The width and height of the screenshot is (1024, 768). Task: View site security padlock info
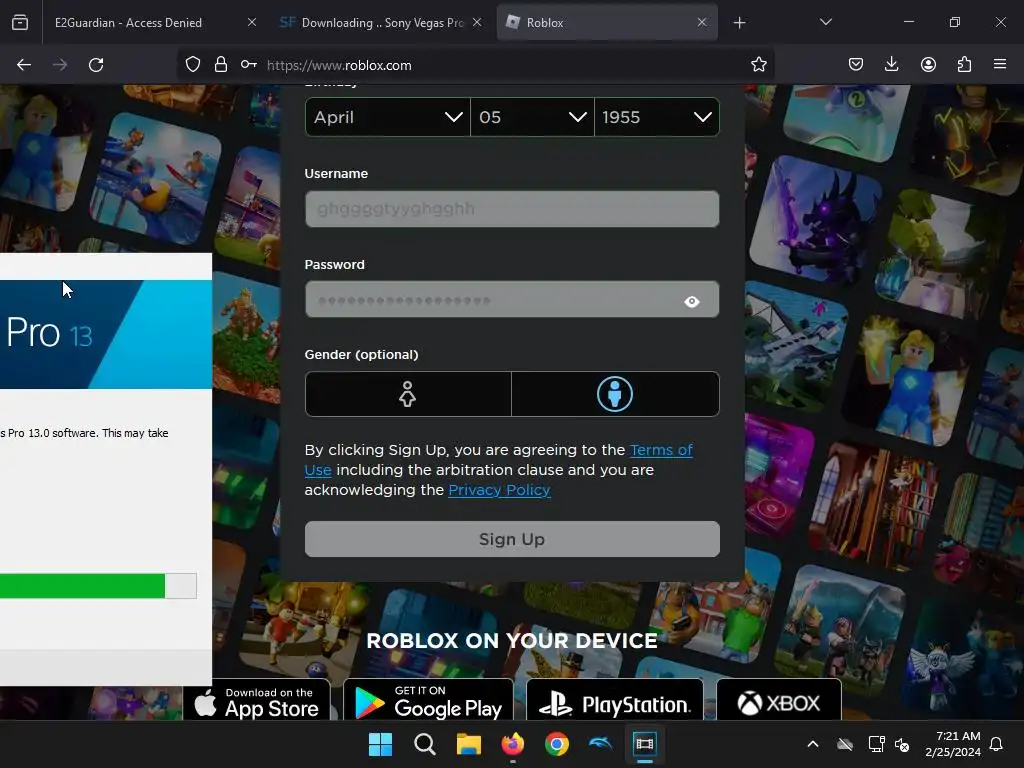[221, 65]
